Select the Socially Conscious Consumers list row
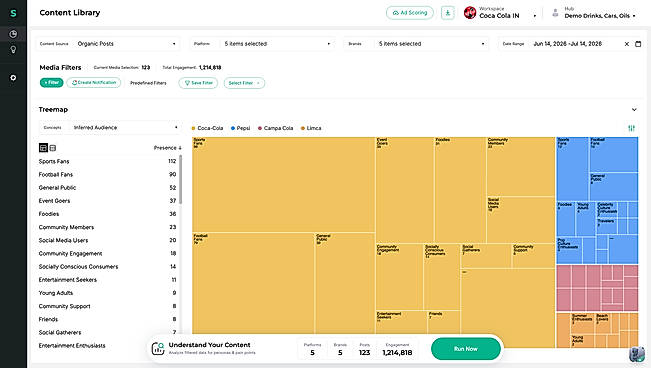651x368 pixels. 107,267
